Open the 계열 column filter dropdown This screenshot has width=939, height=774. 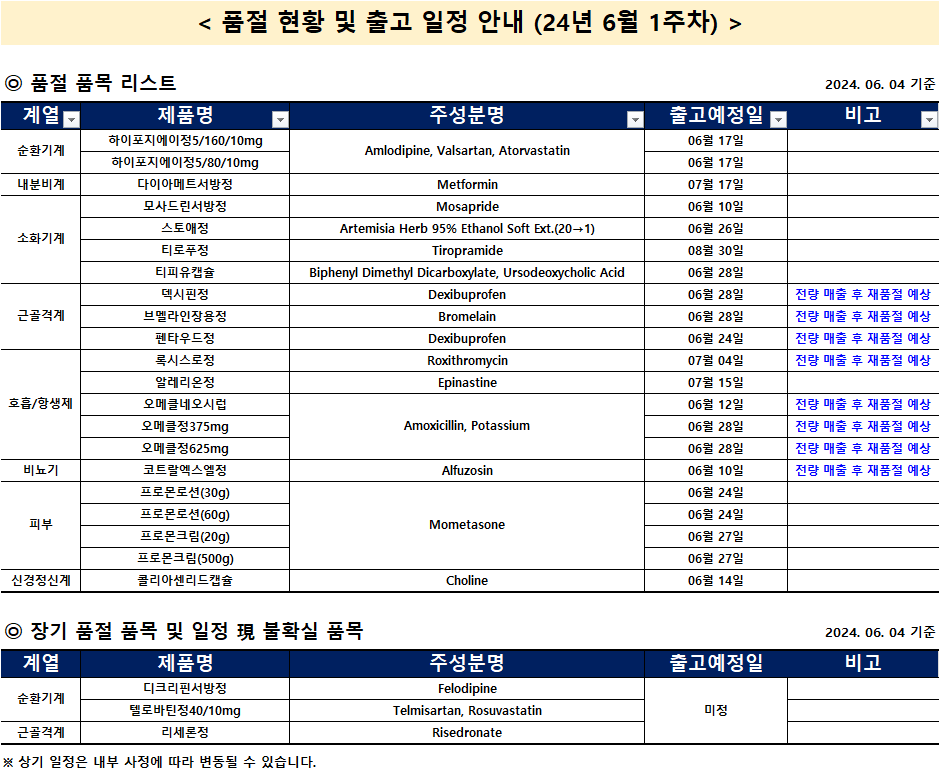click(71, 120)
